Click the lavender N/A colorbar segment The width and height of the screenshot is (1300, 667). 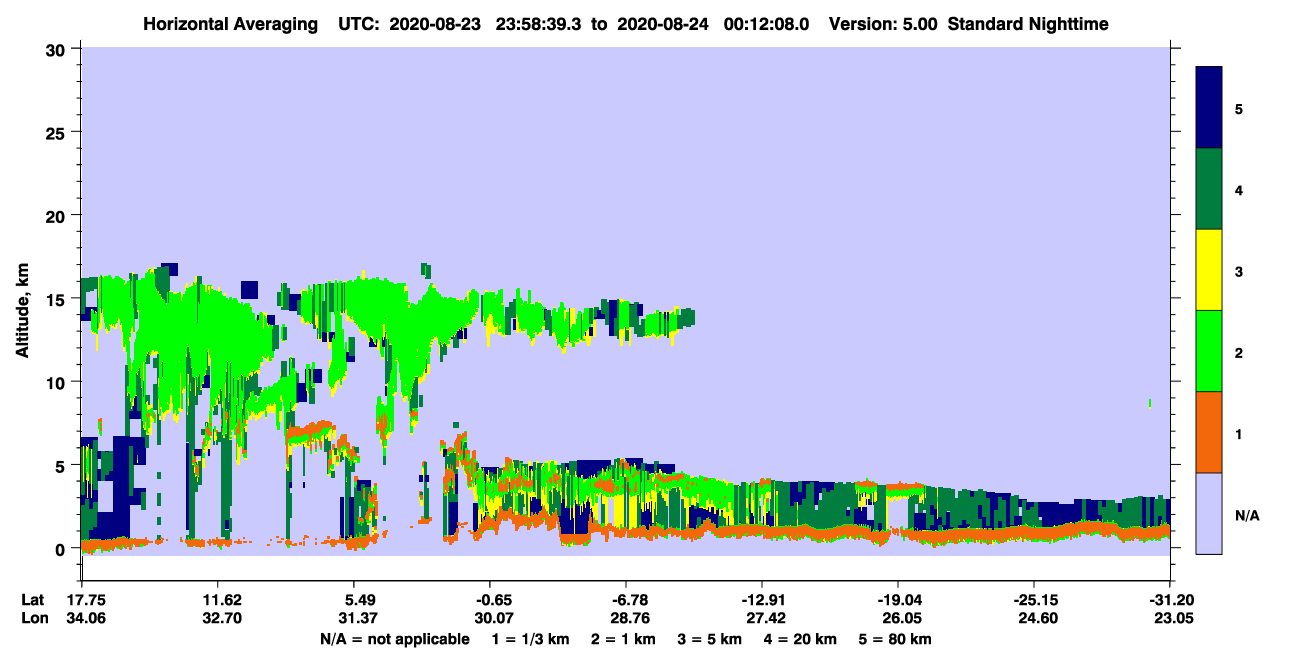[x=1209, y=513]
